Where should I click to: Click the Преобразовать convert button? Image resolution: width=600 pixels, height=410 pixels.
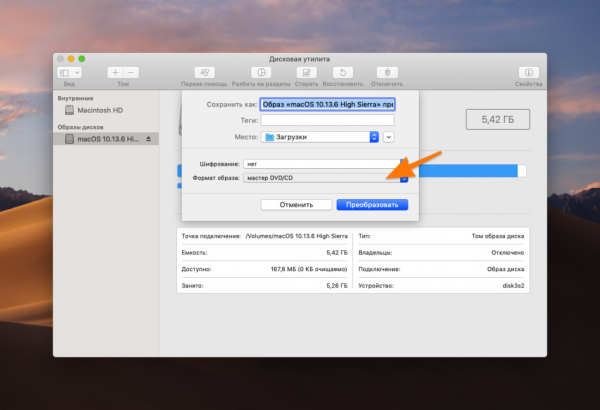coord(372,205)
